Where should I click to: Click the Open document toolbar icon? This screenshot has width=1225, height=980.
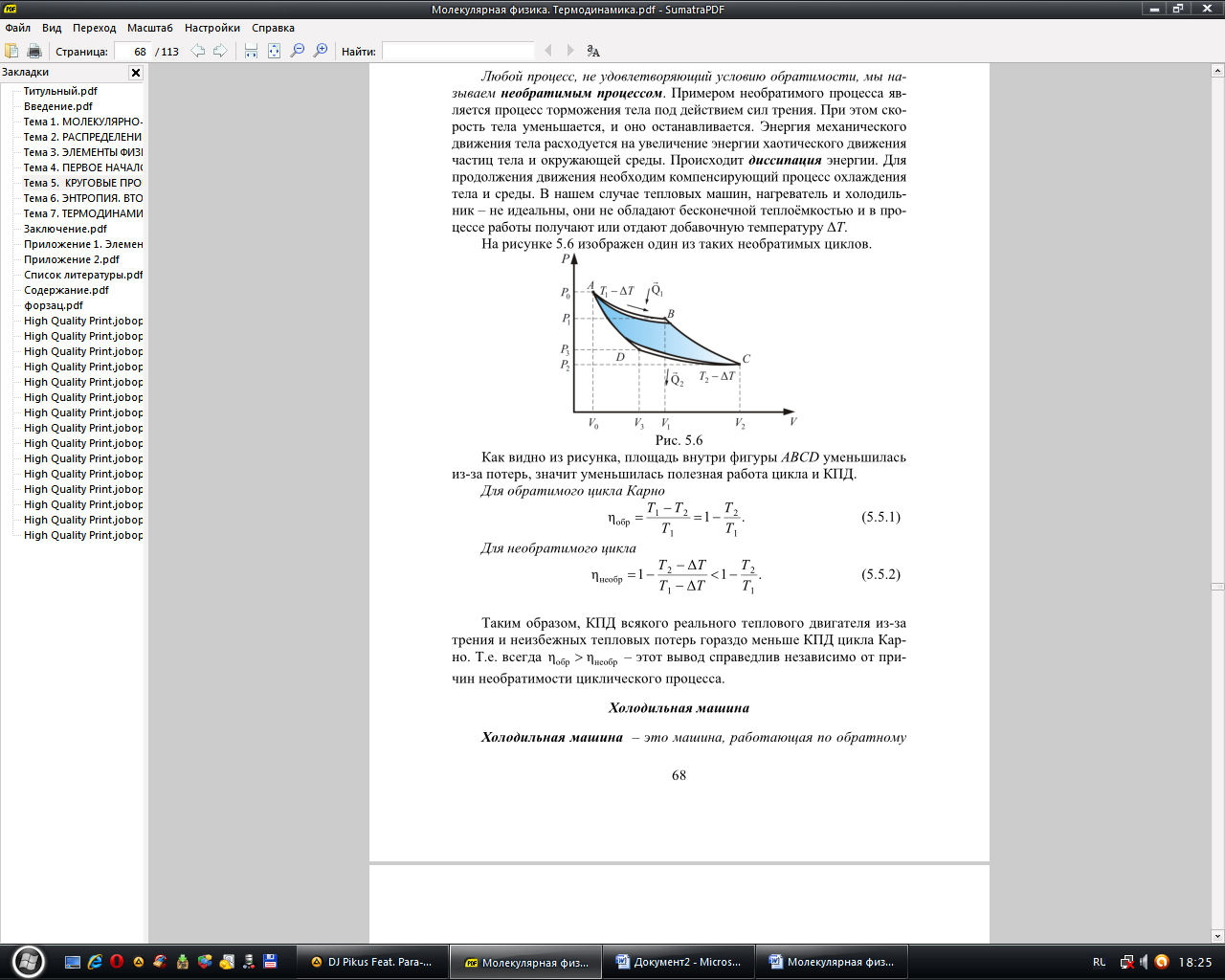point(11,51)
